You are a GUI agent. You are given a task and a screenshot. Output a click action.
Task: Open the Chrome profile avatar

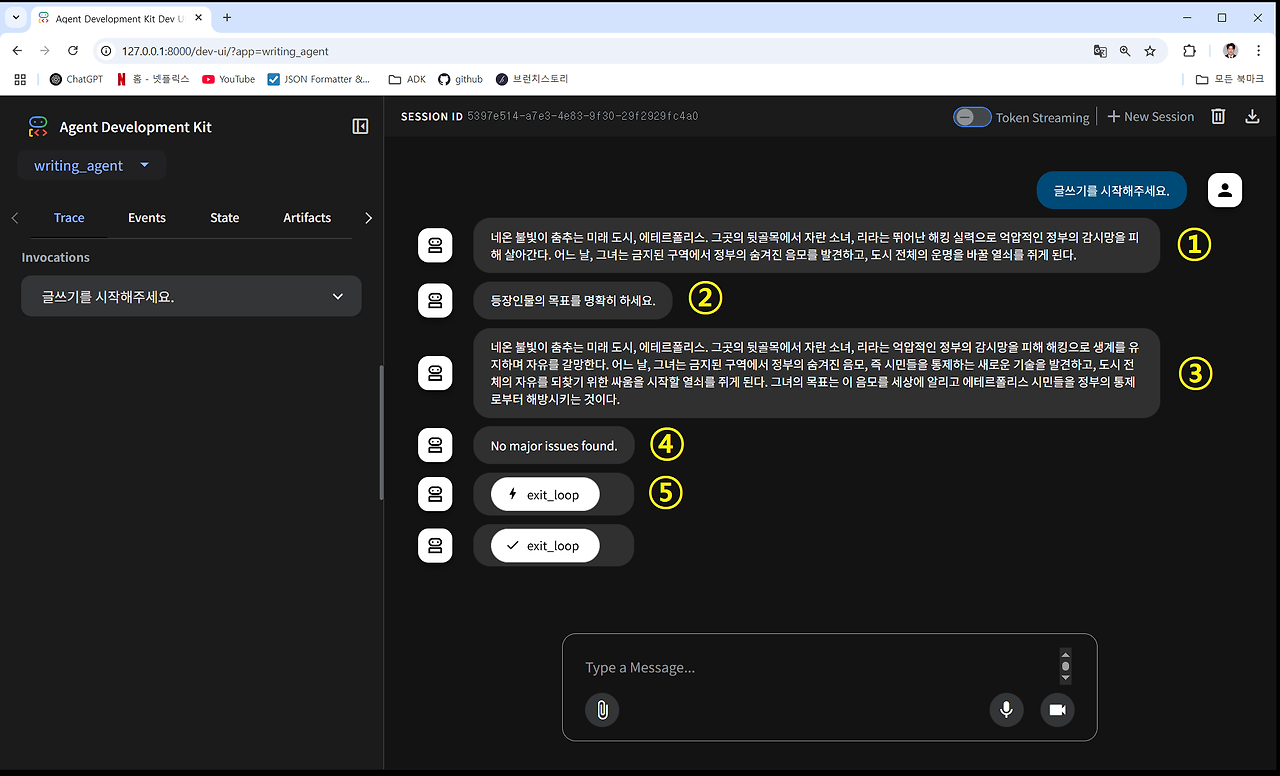[1231, 51]
